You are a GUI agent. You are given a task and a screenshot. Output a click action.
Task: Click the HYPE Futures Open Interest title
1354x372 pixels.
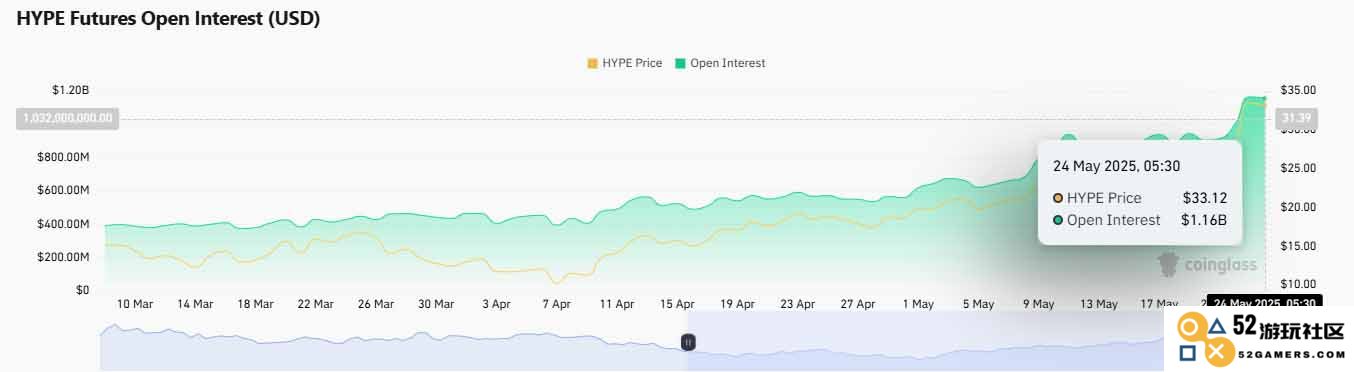(168, 19)
